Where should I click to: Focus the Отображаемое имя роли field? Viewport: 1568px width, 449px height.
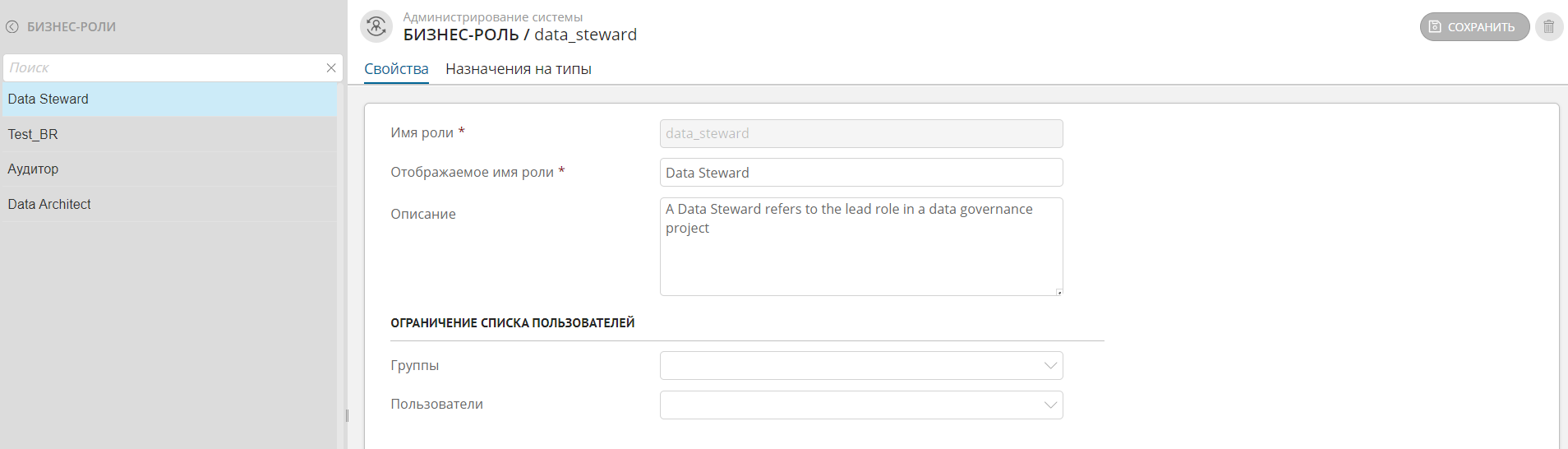pyautogui.click(x=860, y=173)
